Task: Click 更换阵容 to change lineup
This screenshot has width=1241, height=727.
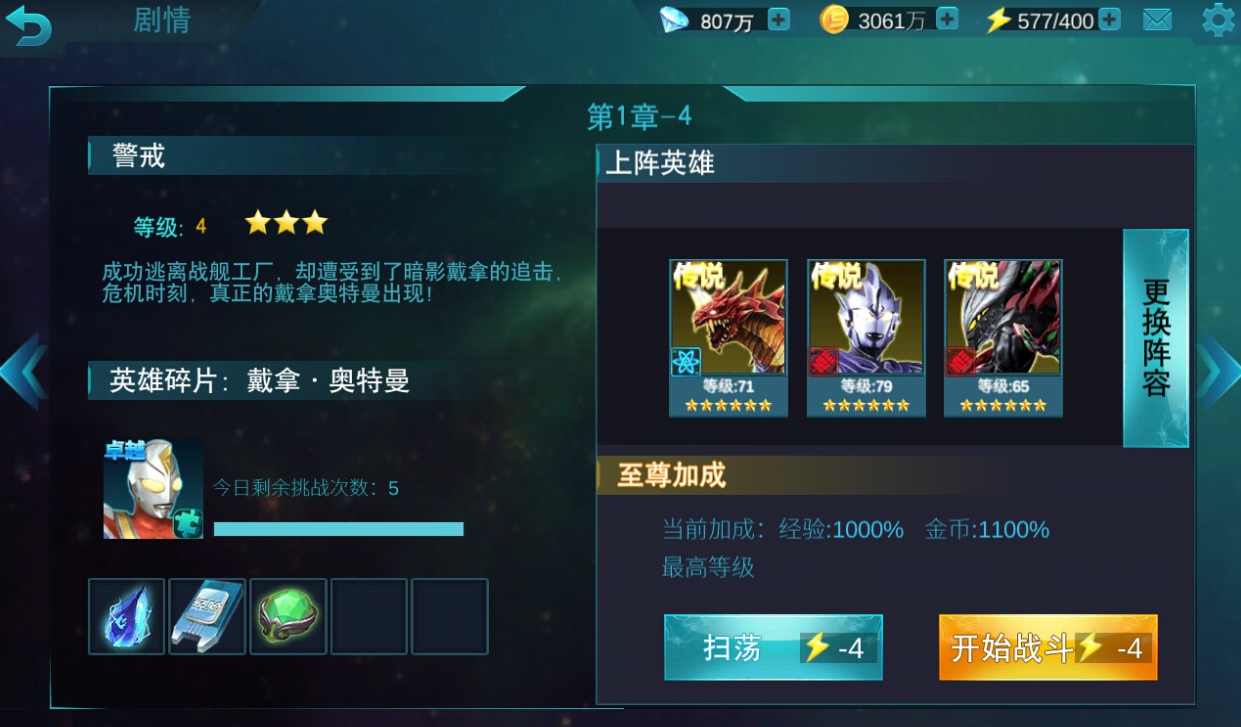Action: coord(1156,338)
